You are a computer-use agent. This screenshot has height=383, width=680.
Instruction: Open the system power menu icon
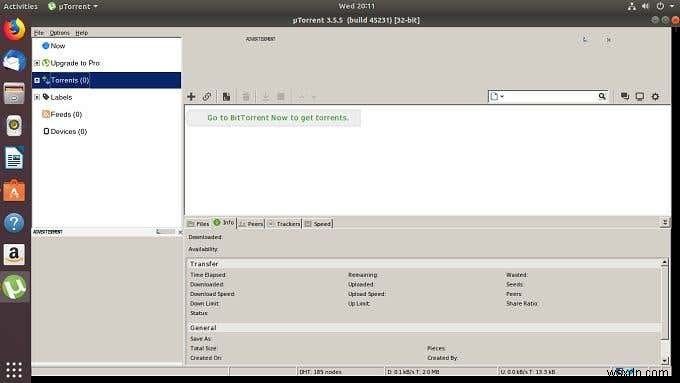click(660, 6)
